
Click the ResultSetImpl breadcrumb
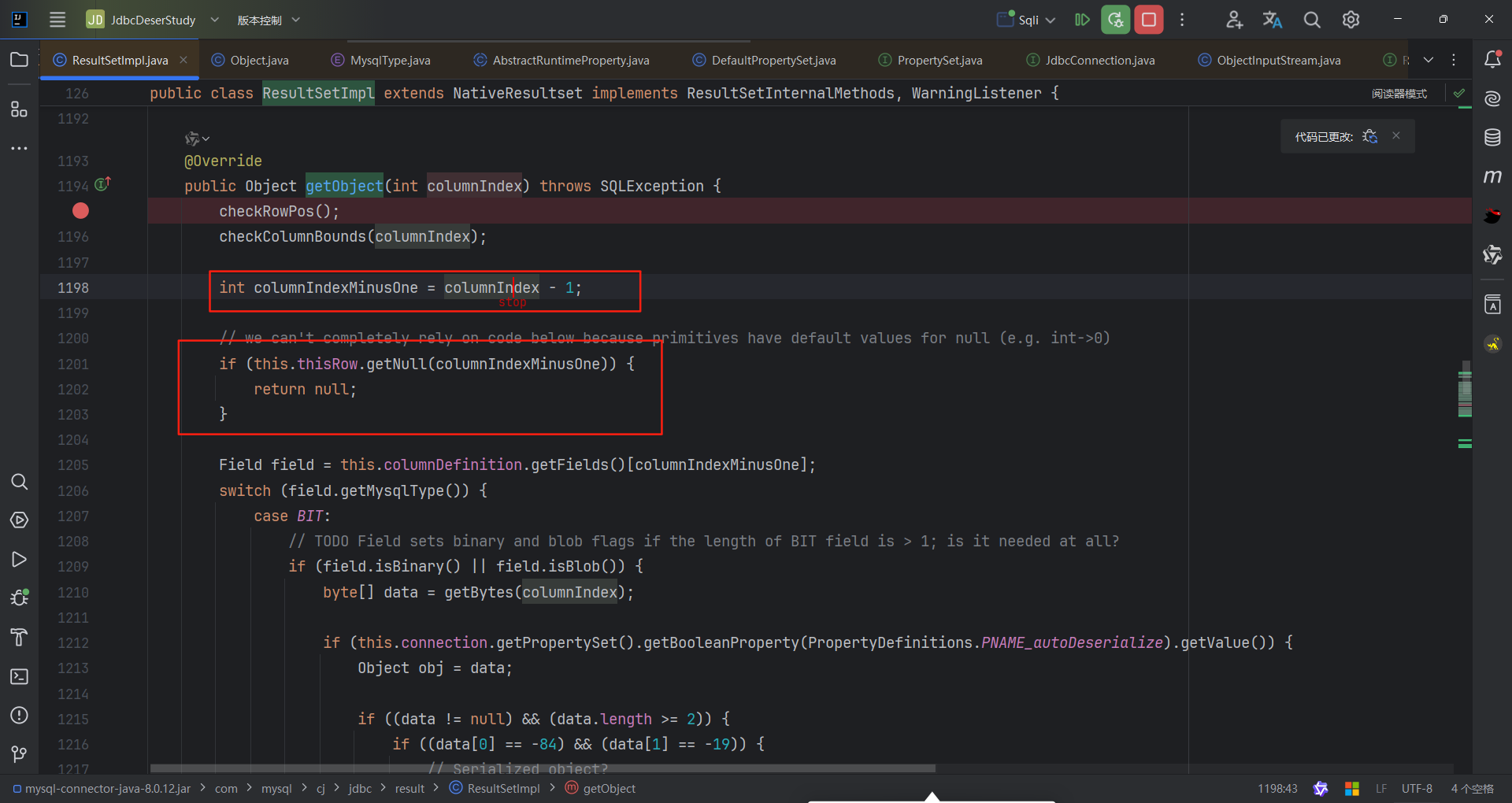(495, 789)
